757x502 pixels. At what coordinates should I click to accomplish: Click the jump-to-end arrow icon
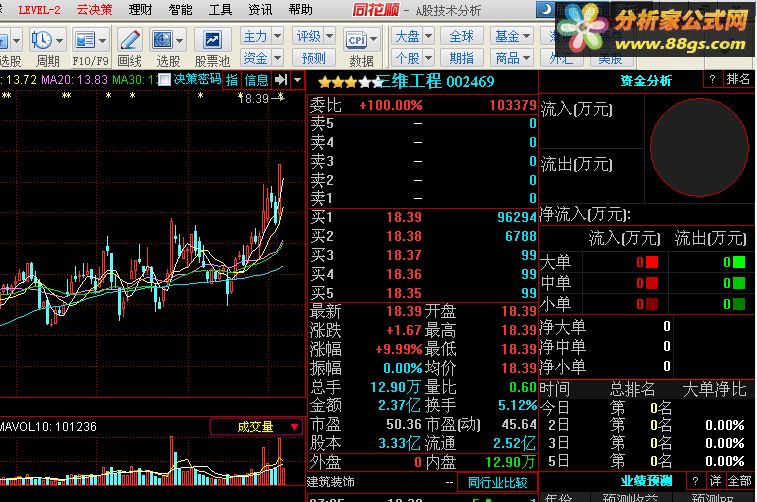280,80
